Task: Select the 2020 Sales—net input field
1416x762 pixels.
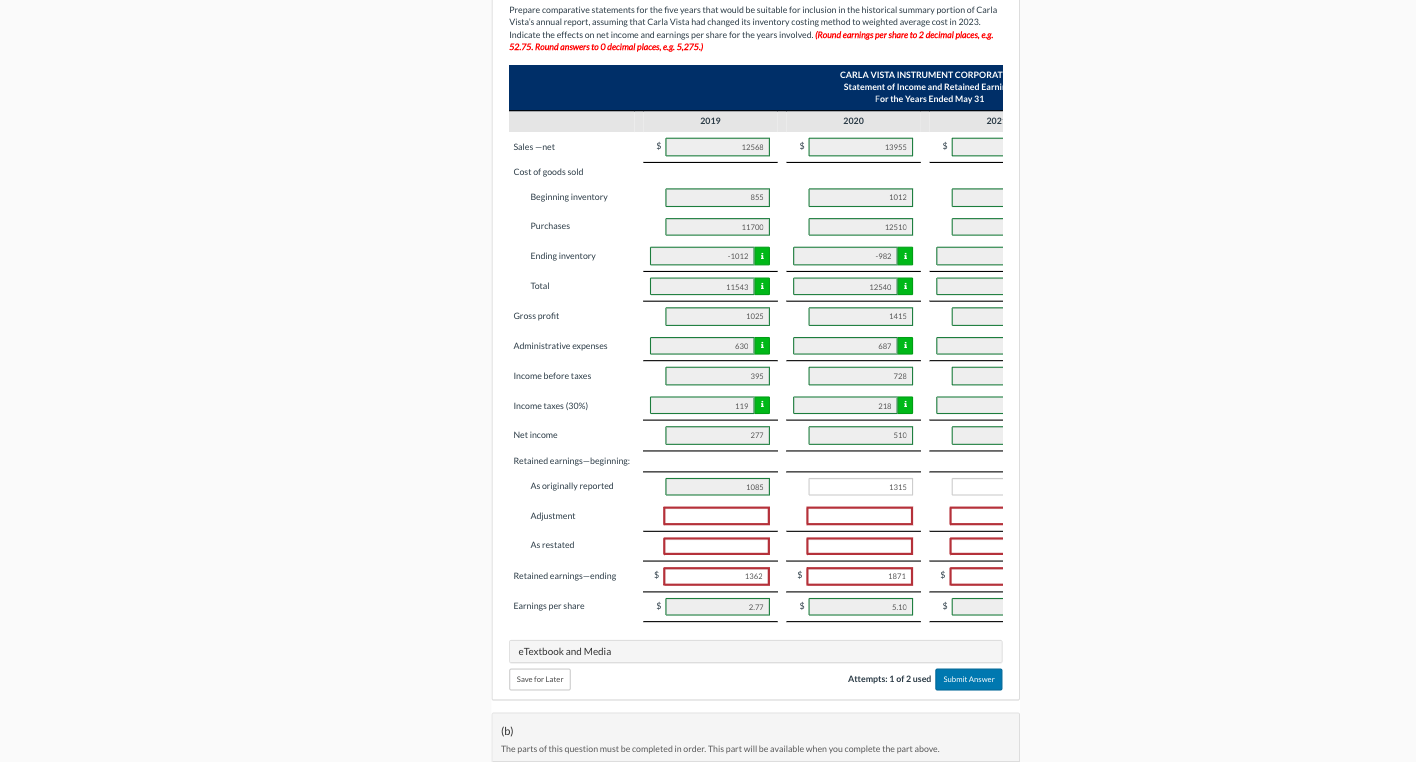Action: point(860,147)
